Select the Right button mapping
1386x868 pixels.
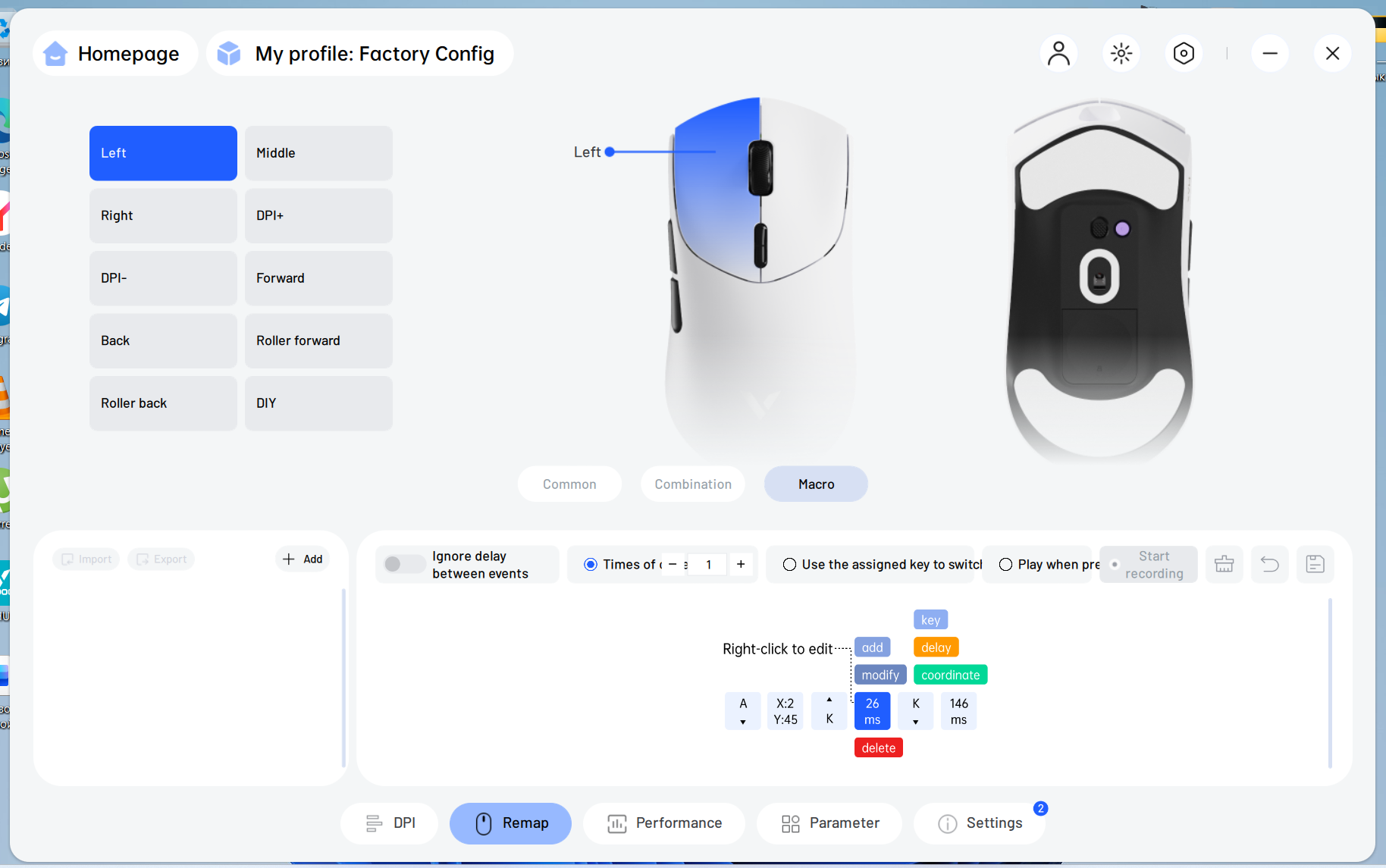point(163,216)
